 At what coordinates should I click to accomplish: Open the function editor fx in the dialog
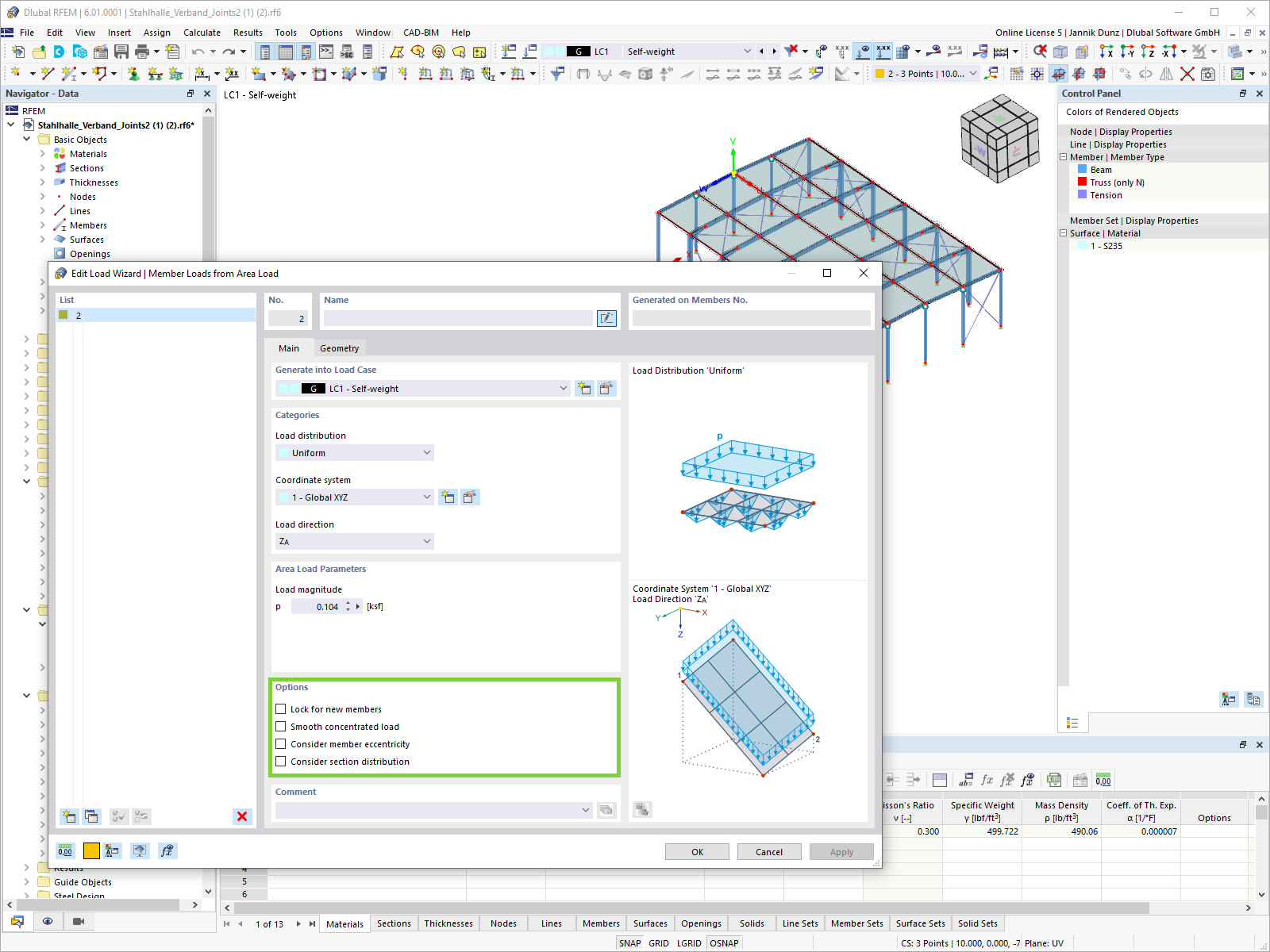tap(167, 850)
